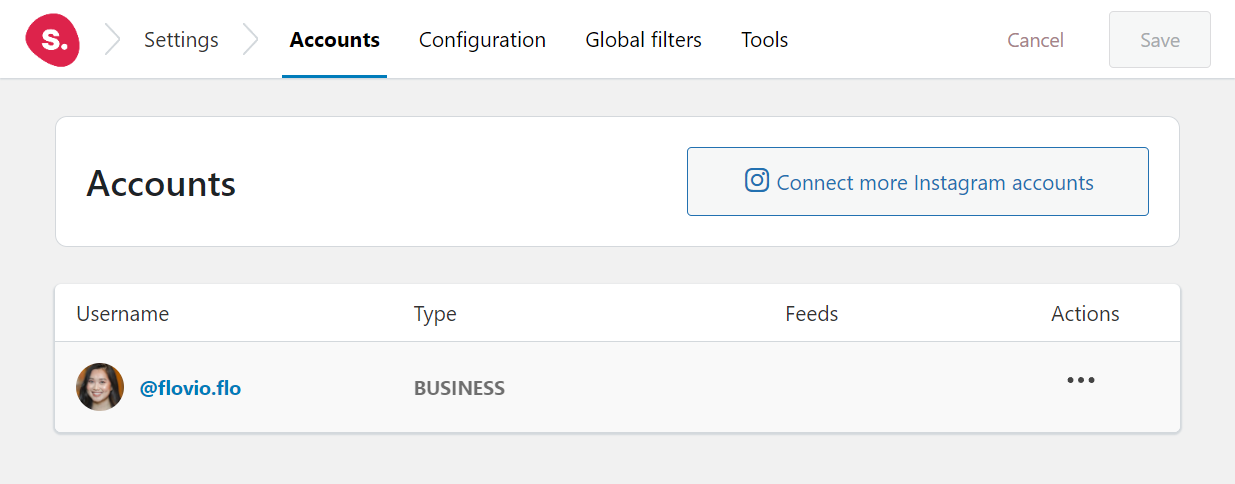Click the Instagram camera icon

tap(757, 181)
